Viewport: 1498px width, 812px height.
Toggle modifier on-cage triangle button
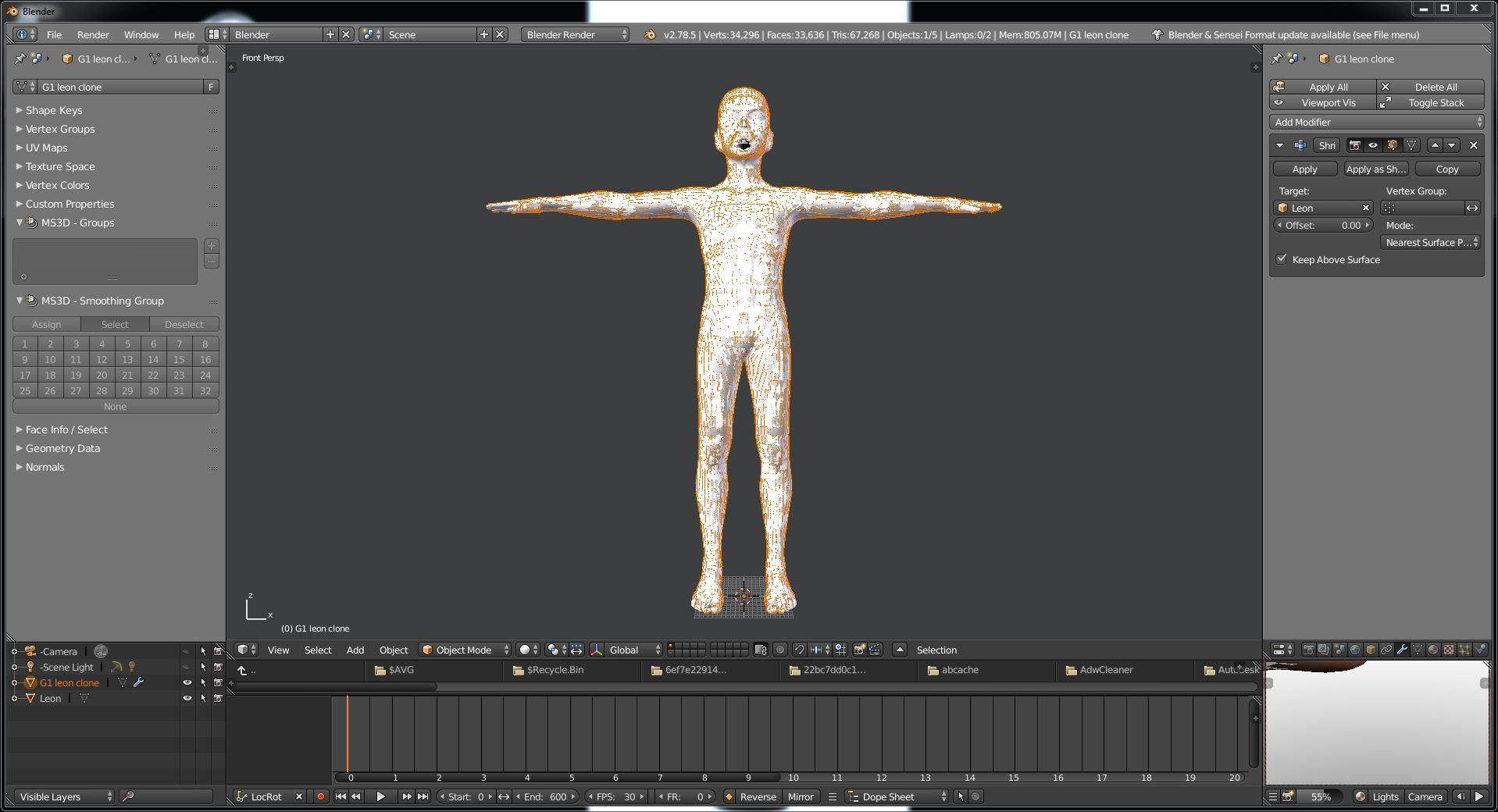(1411, 145)
